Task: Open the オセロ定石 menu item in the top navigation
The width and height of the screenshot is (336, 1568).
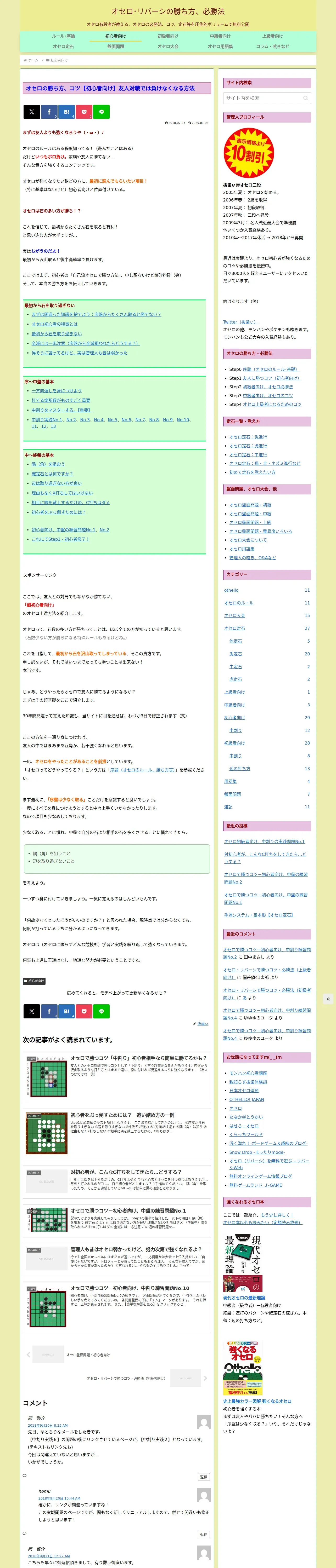Action: pos(63,46)
